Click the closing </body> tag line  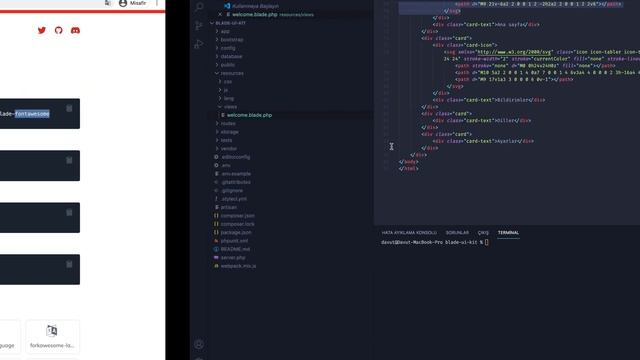(x=409, y=162)
